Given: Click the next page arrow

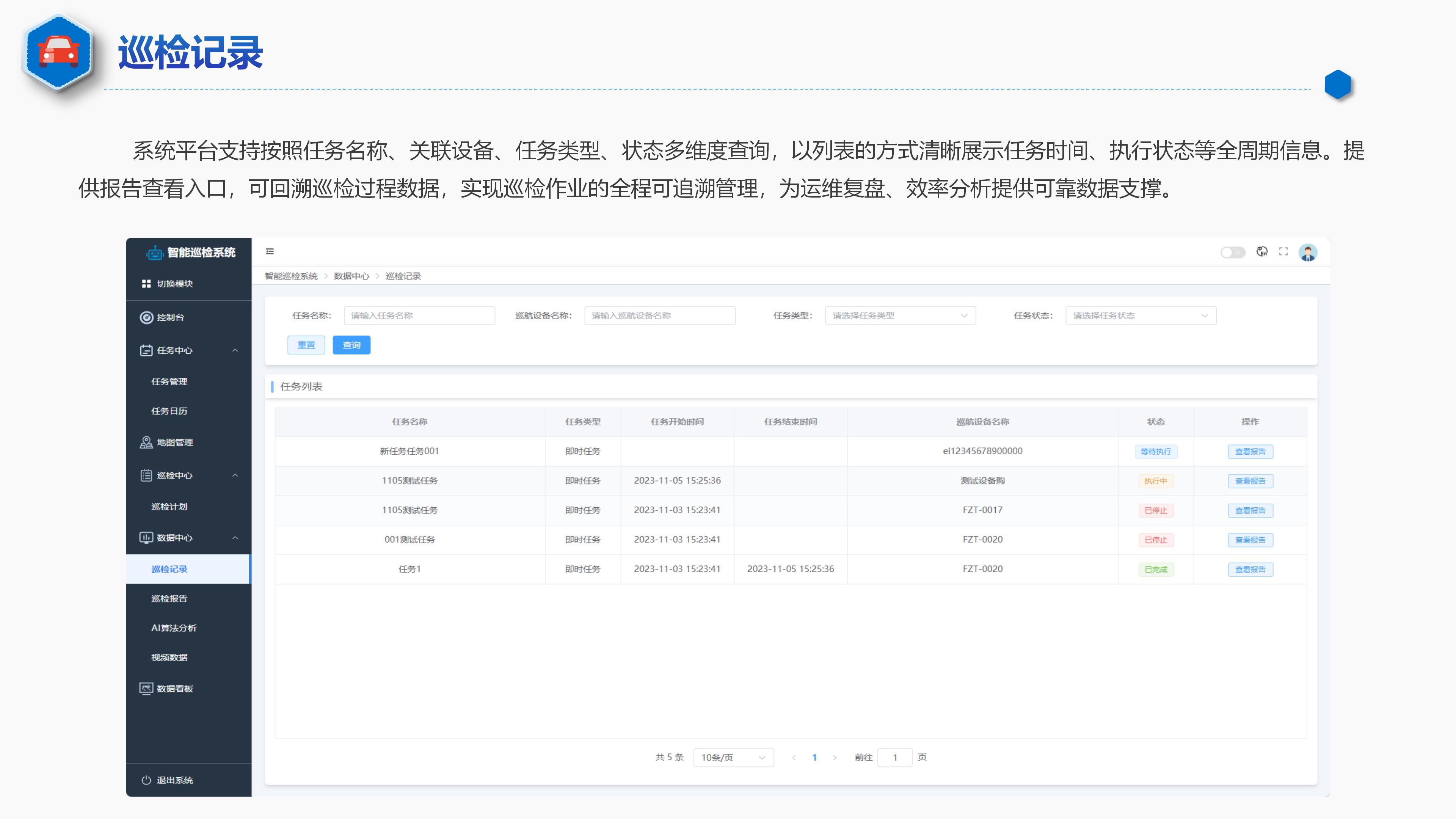Looking at the screenshot, I should 834,758.
